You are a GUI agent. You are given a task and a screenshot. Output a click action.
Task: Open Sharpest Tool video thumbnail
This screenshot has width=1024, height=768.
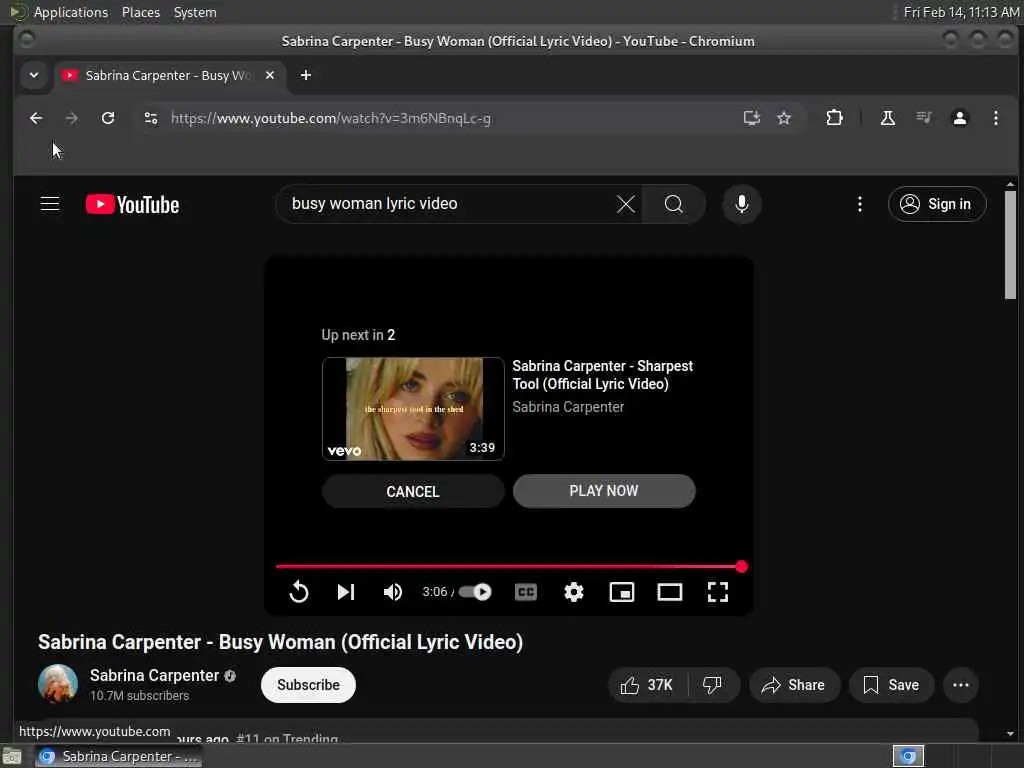coord(413,409)
